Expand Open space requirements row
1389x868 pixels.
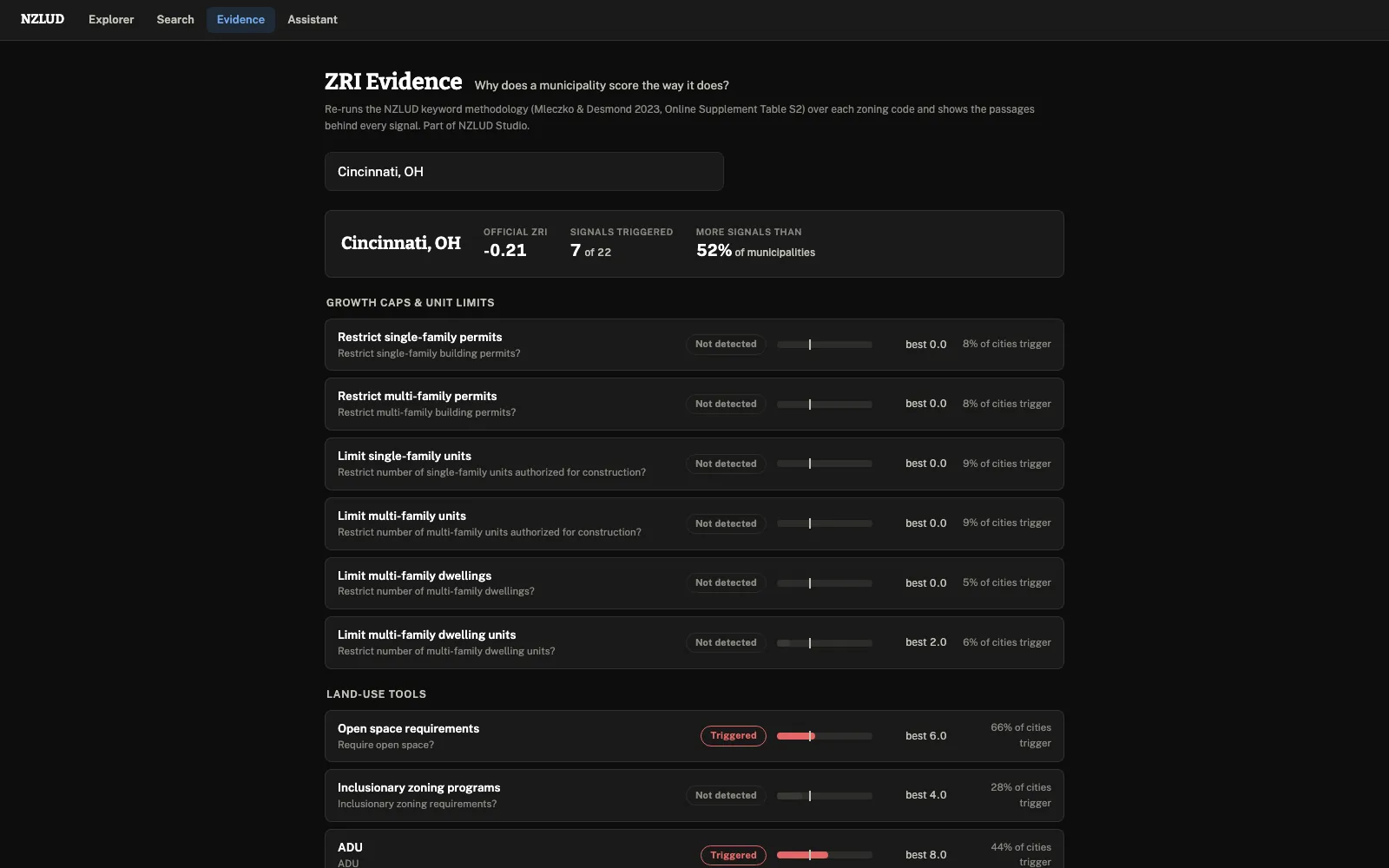[694, 736]
